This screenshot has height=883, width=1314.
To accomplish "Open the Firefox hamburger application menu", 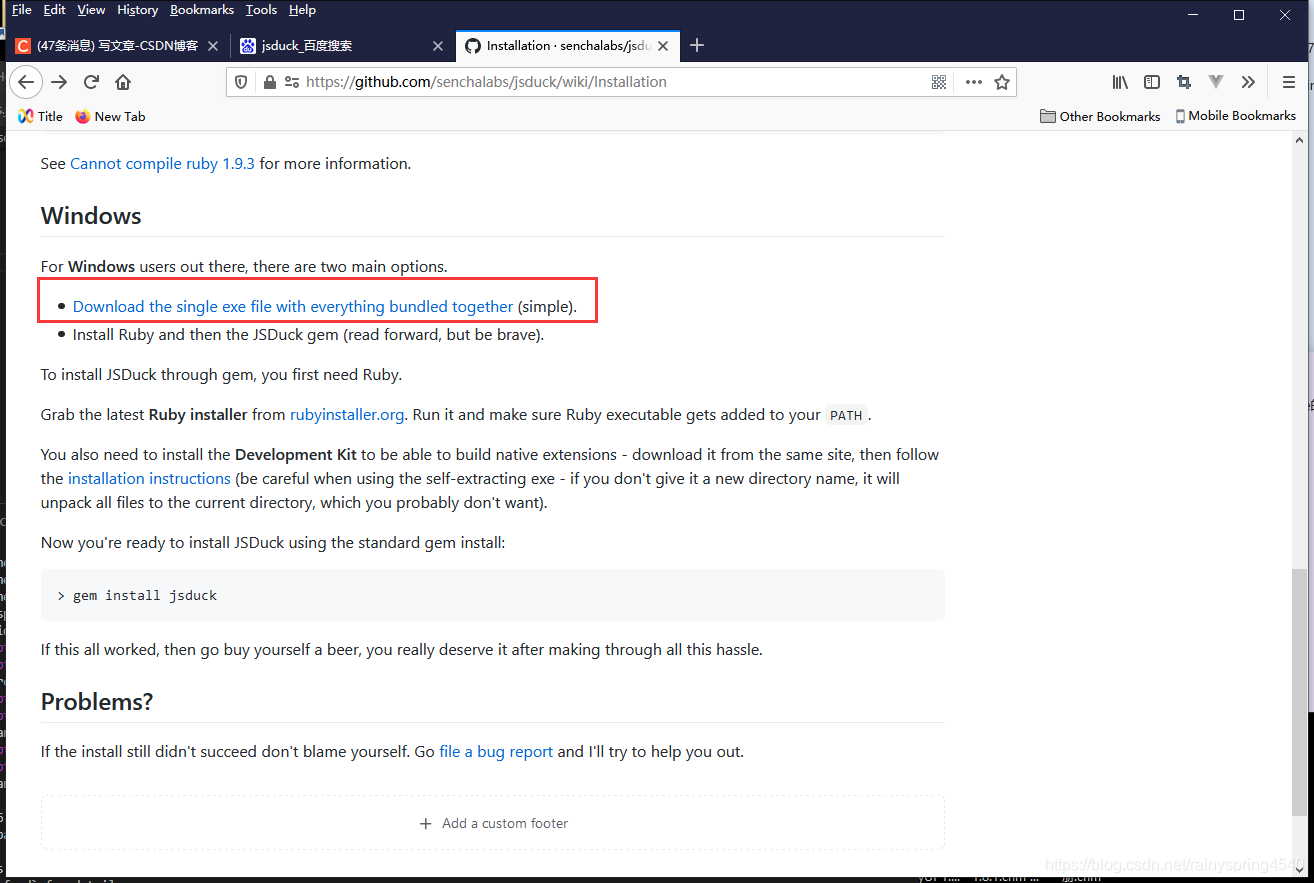I will point(1289,82).
